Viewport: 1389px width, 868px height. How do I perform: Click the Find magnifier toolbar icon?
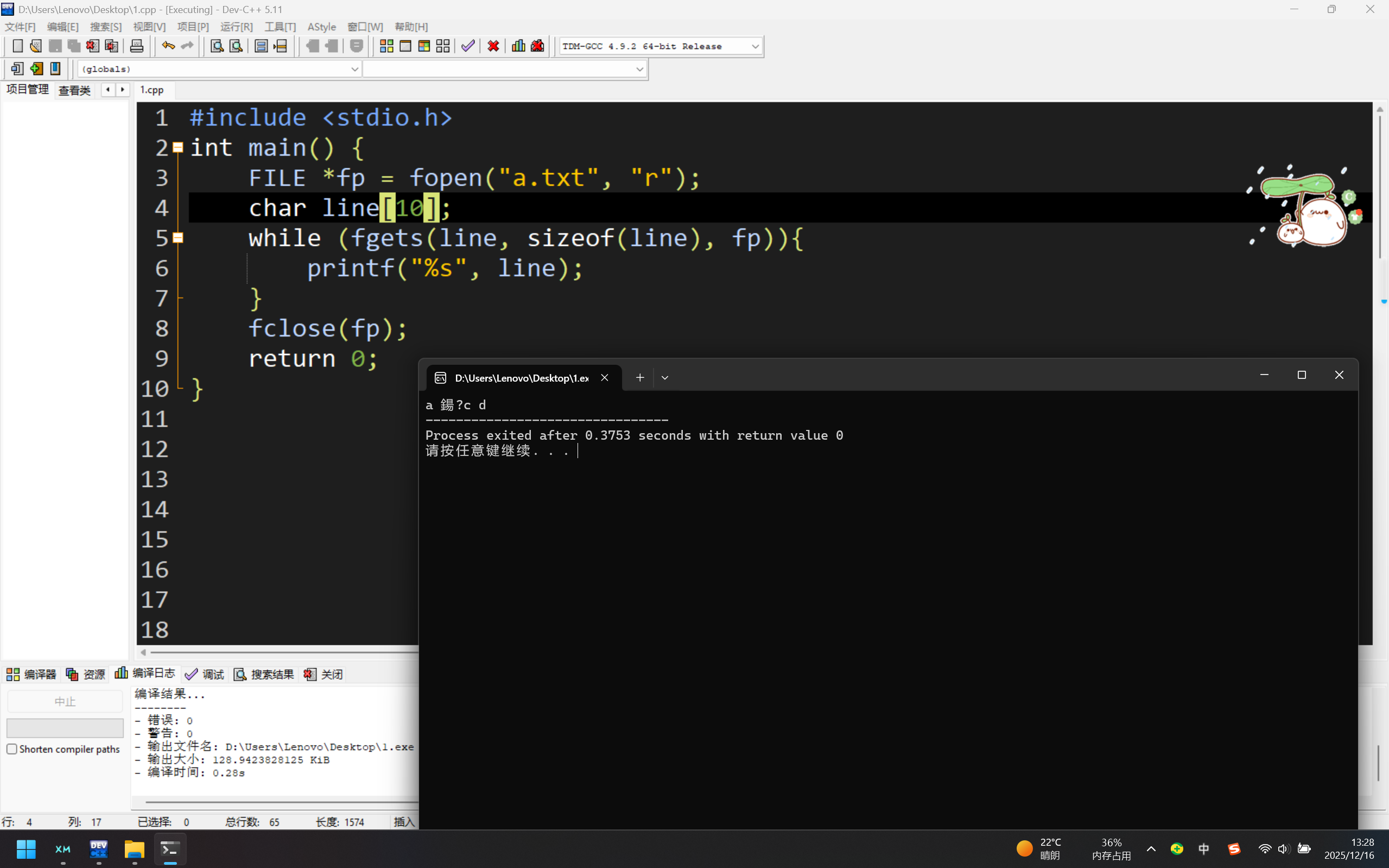coord(217,46)
